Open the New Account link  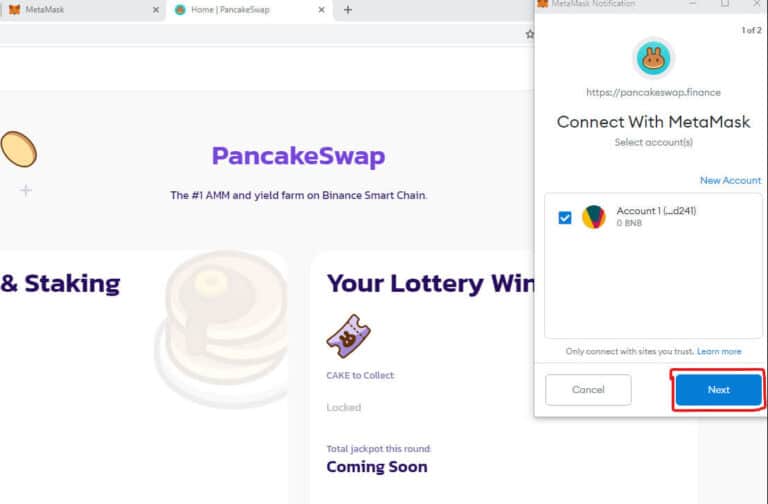click(730, 180)
